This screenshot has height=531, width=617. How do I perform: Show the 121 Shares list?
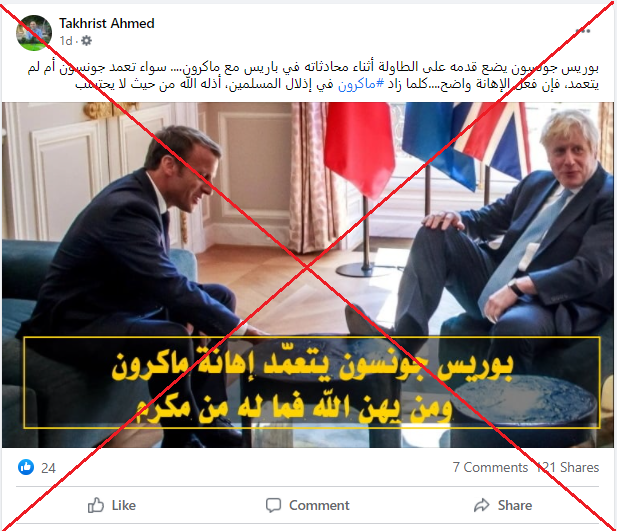point(568,467)
